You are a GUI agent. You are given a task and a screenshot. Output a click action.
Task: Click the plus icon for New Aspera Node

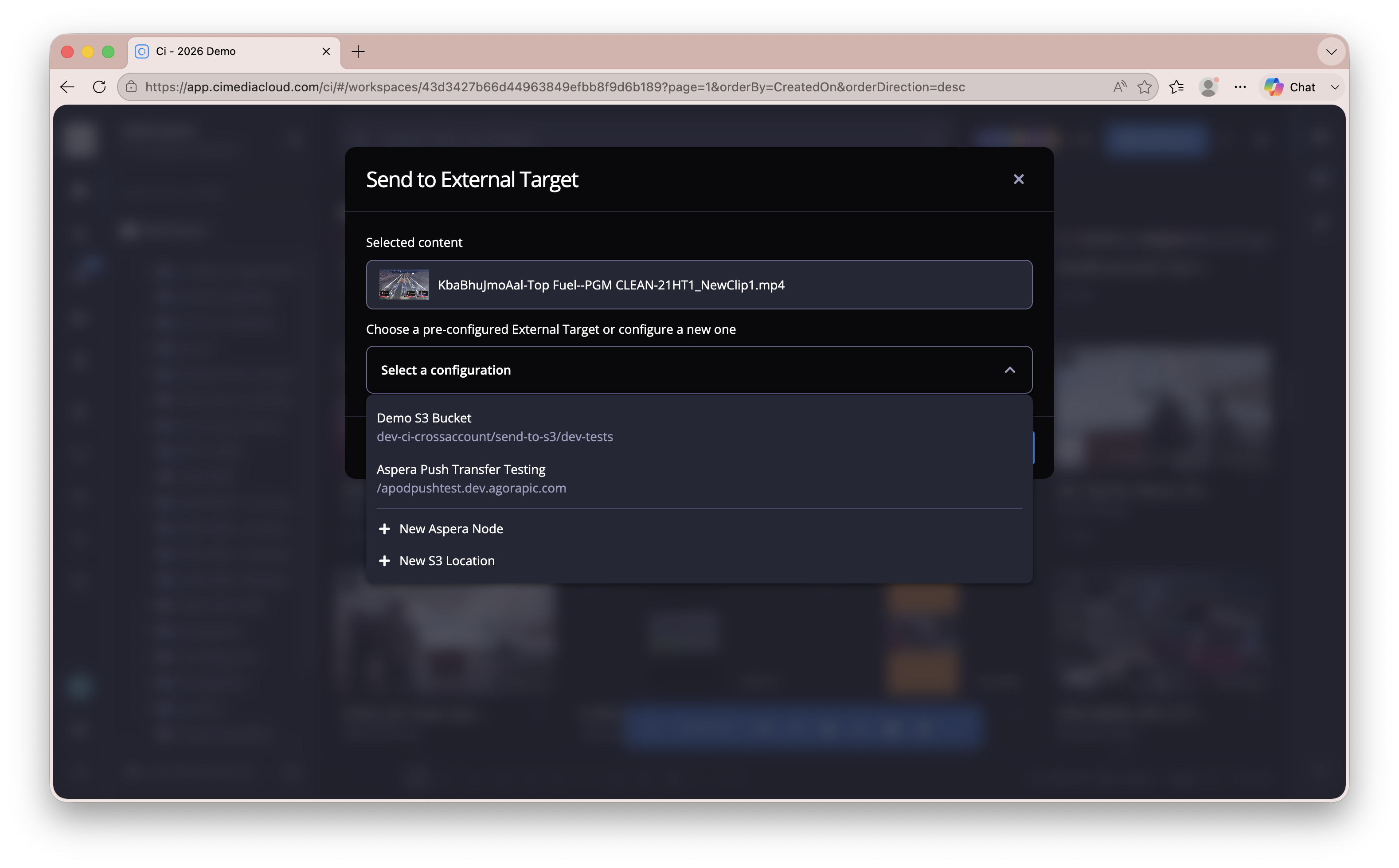point(385,529)
